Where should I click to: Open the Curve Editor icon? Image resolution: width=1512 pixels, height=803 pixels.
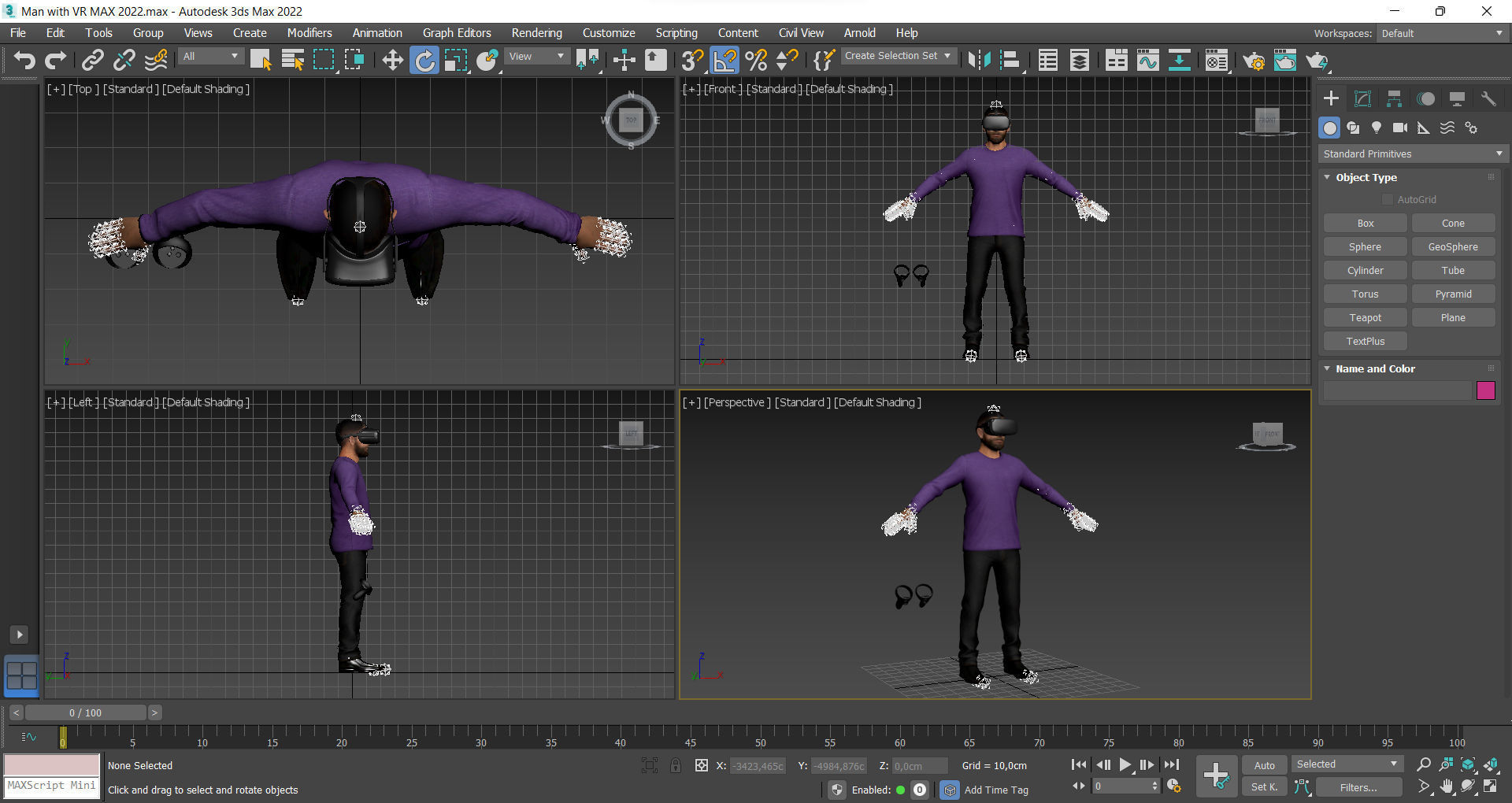[1147, 61]
